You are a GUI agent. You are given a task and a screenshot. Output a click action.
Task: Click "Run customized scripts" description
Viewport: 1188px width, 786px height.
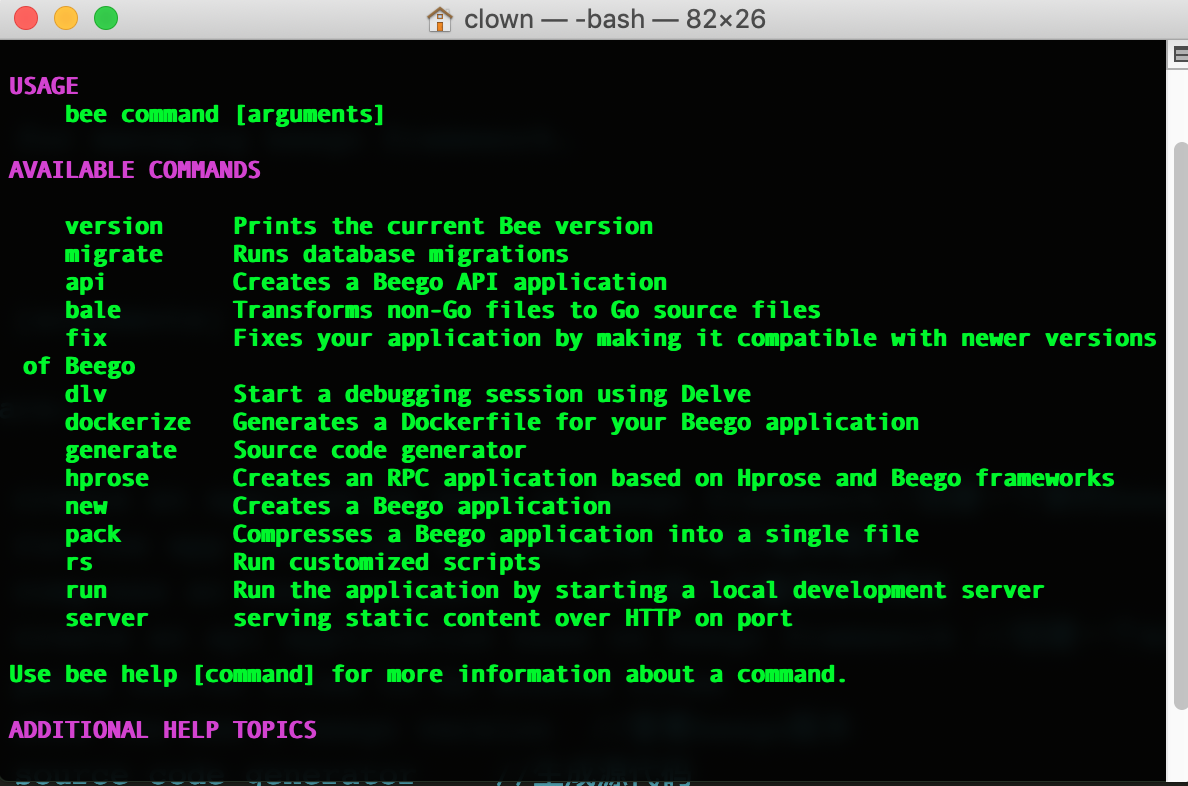coord(387,562)
